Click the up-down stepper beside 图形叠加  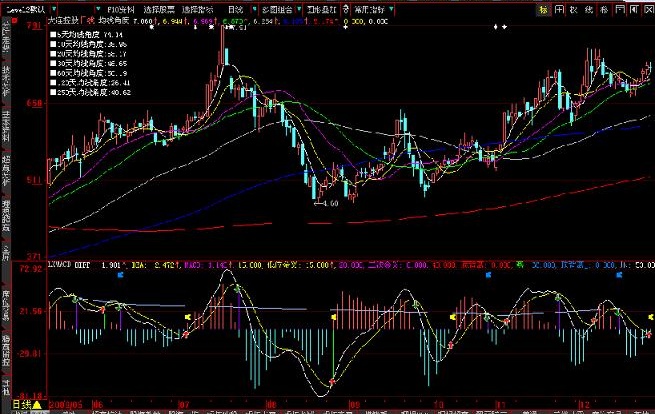(x=345, y=9)
